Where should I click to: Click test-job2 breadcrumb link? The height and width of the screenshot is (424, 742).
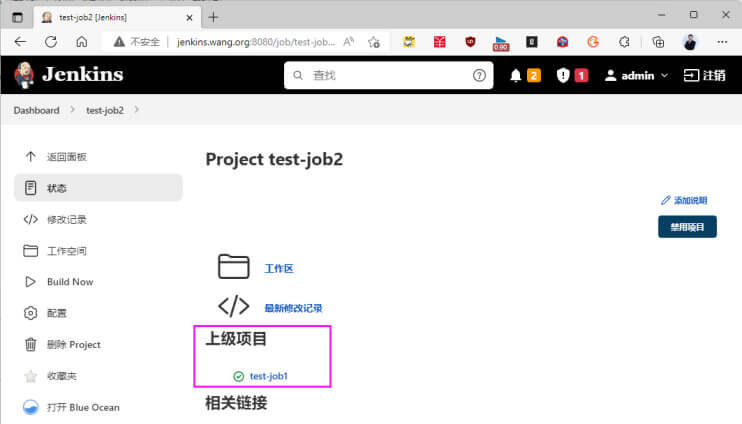point(105,110)
